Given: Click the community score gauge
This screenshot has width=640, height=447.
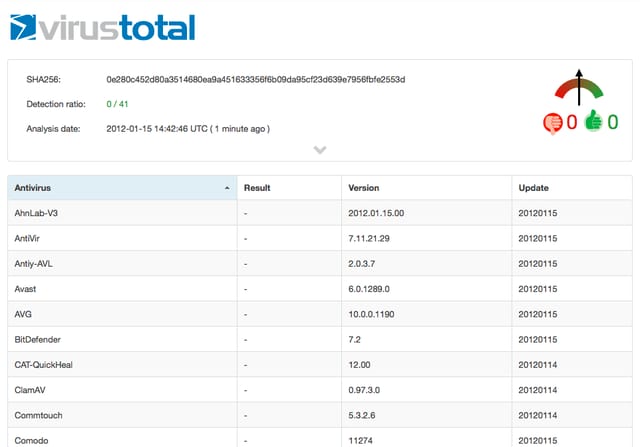Looking at the screenshot, I should 579,87.
